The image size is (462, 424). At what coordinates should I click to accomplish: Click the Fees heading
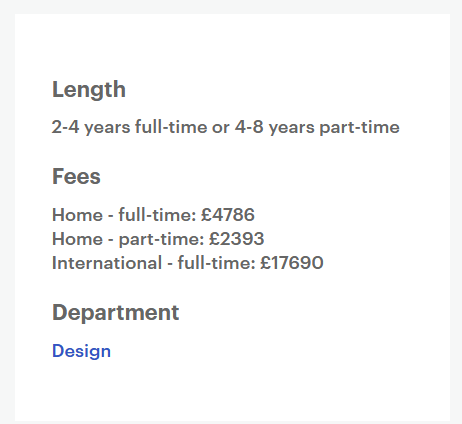pos(76,176)
